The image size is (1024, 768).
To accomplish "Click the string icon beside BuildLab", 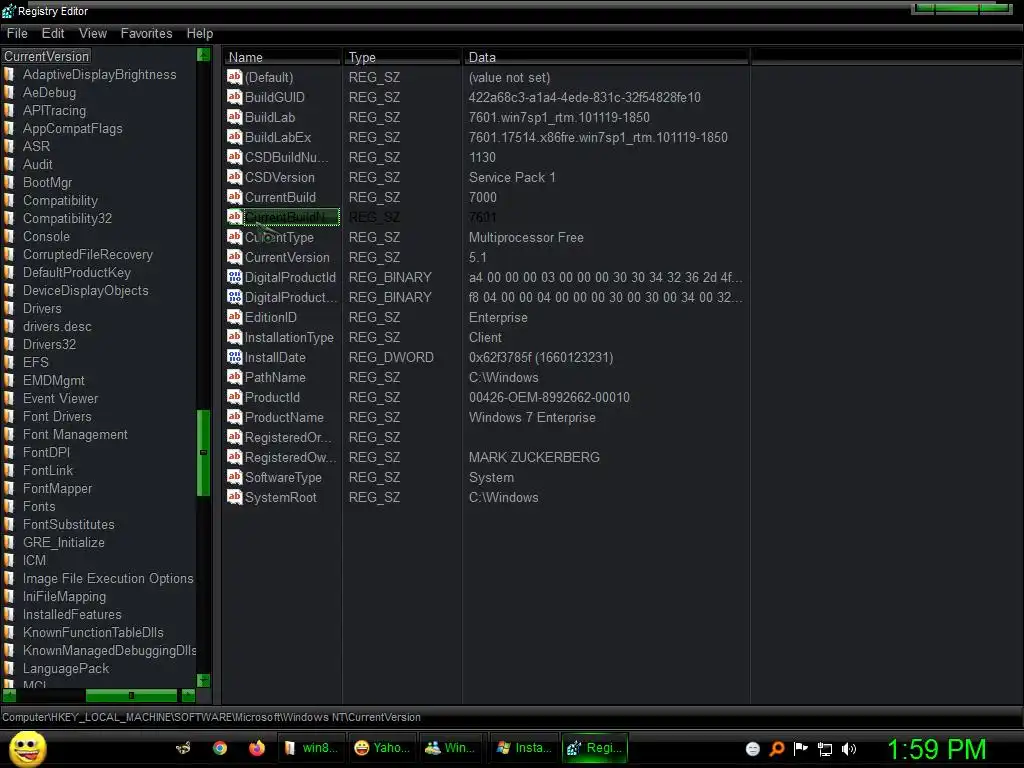I will click(234, 117).
